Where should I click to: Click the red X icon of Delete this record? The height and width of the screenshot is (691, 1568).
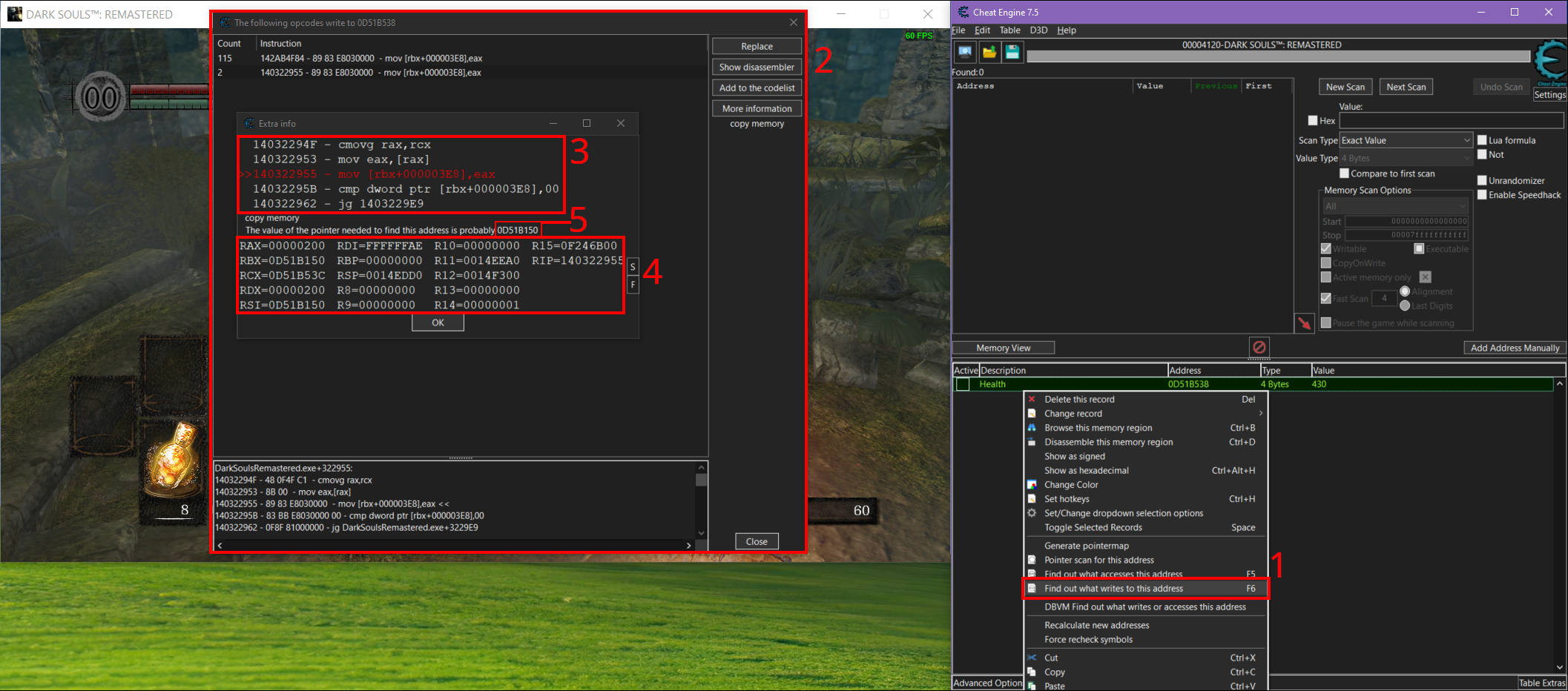coord(1032,399)
